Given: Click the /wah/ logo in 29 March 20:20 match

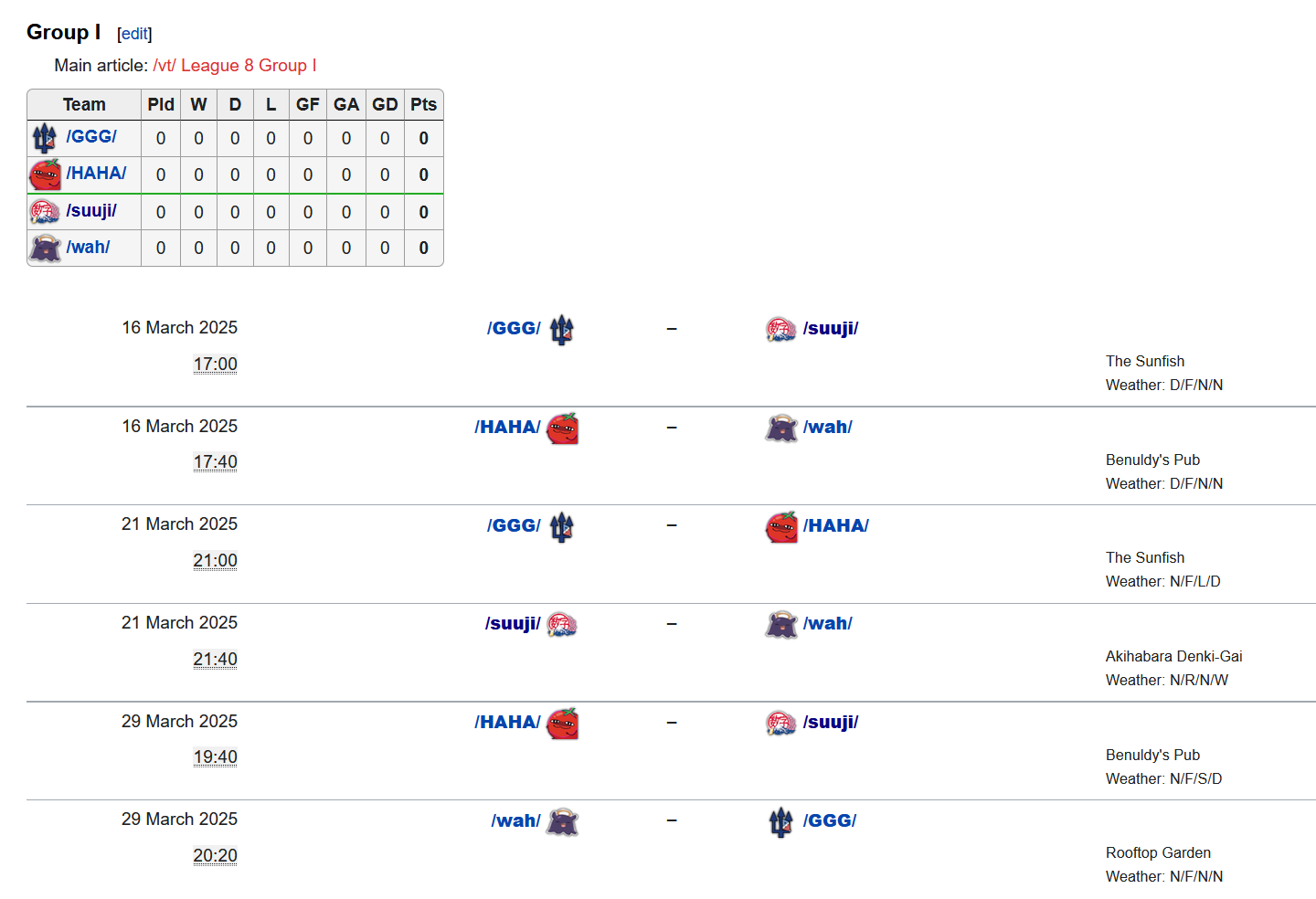Looking at the screenshot, I should [x=562, y=821].
